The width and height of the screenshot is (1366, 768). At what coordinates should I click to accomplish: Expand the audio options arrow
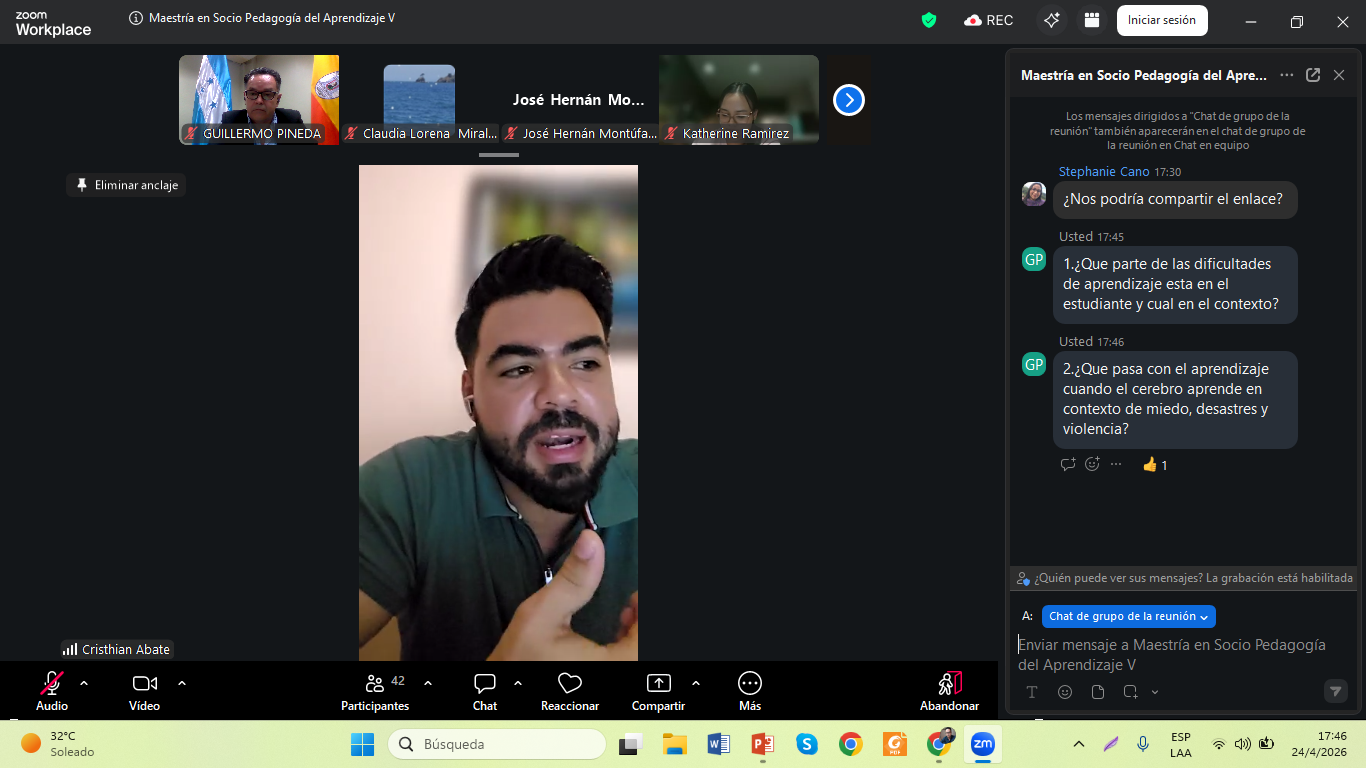pos(84,683)
